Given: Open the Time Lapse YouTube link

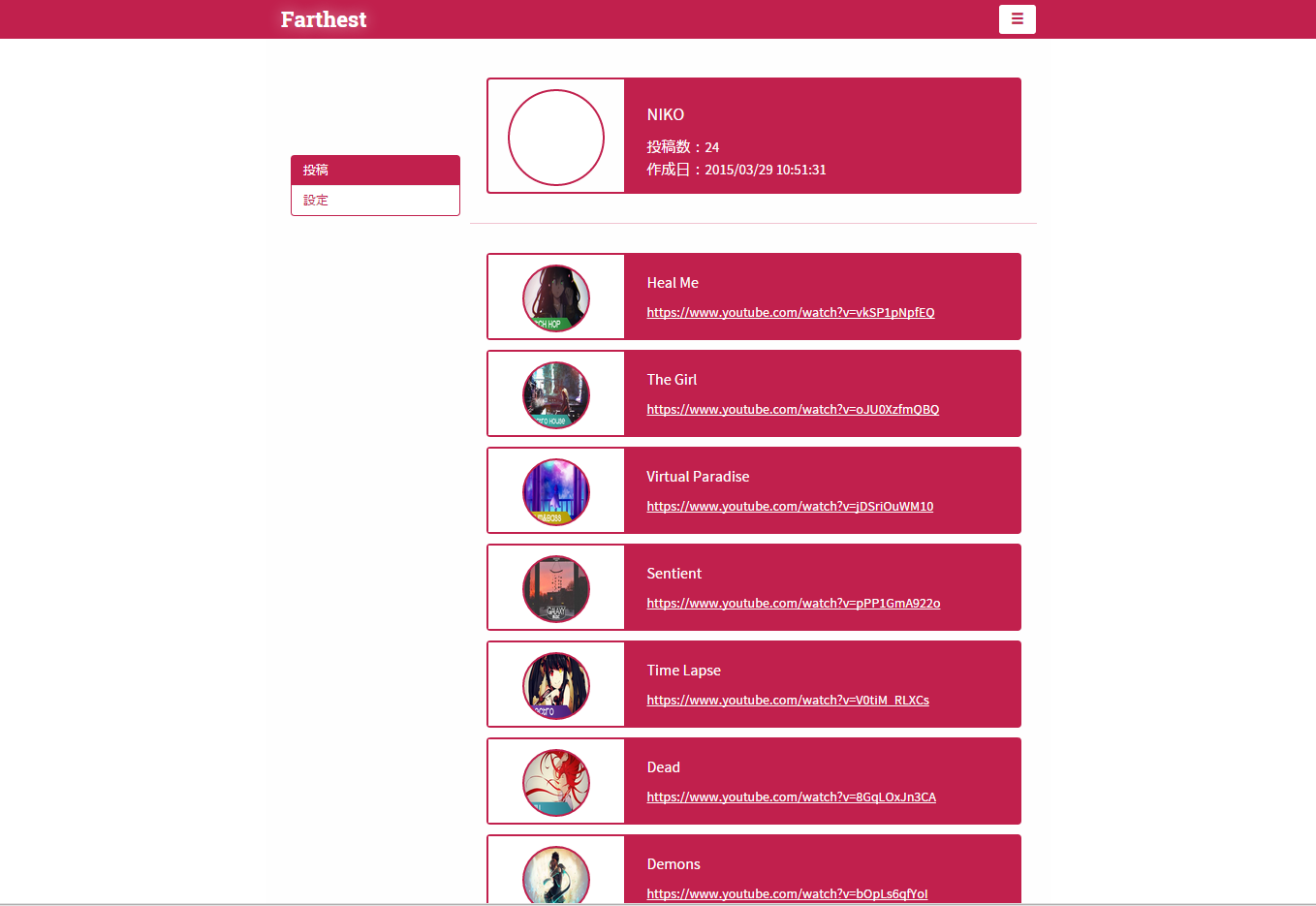Looking at the screenshot, I should pyautogui.click(x=788, y=701).
